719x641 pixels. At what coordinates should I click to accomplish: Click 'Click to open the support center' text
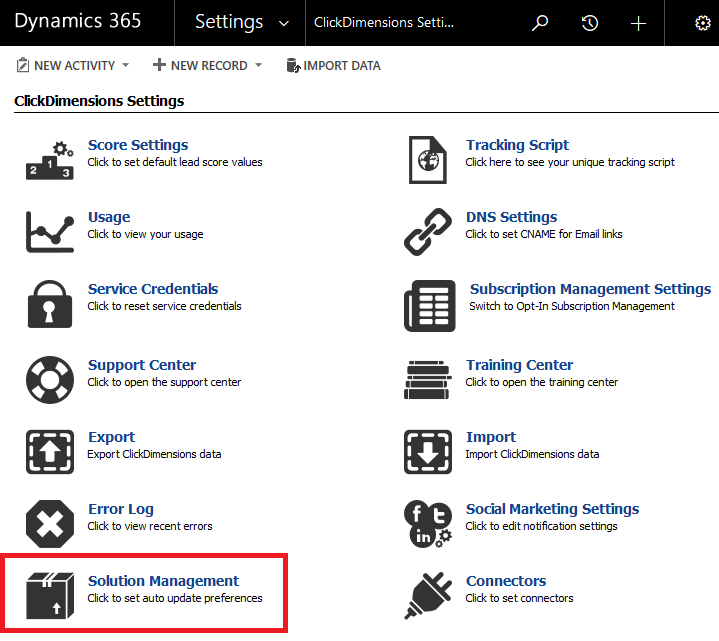pos(164,382)
